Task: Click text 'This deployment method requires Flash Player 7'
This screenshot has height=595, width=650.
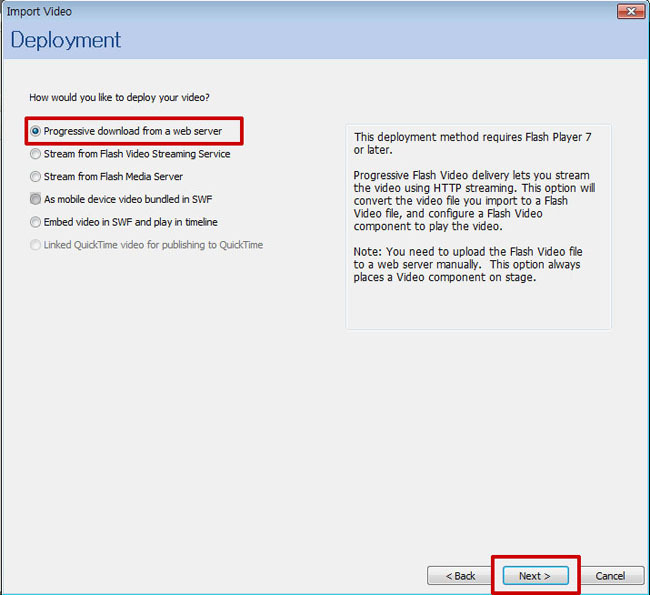Action: click(473, 137)
